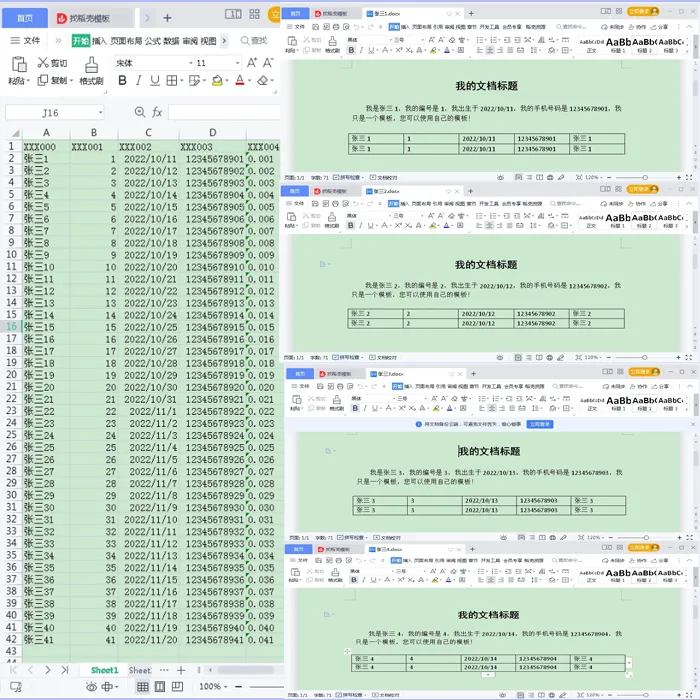Open the 插入 ribbon tab in the spreadsheet
The width and height of the screenshot is (700, 700).
pyautogui.click(x=100, y=41)
